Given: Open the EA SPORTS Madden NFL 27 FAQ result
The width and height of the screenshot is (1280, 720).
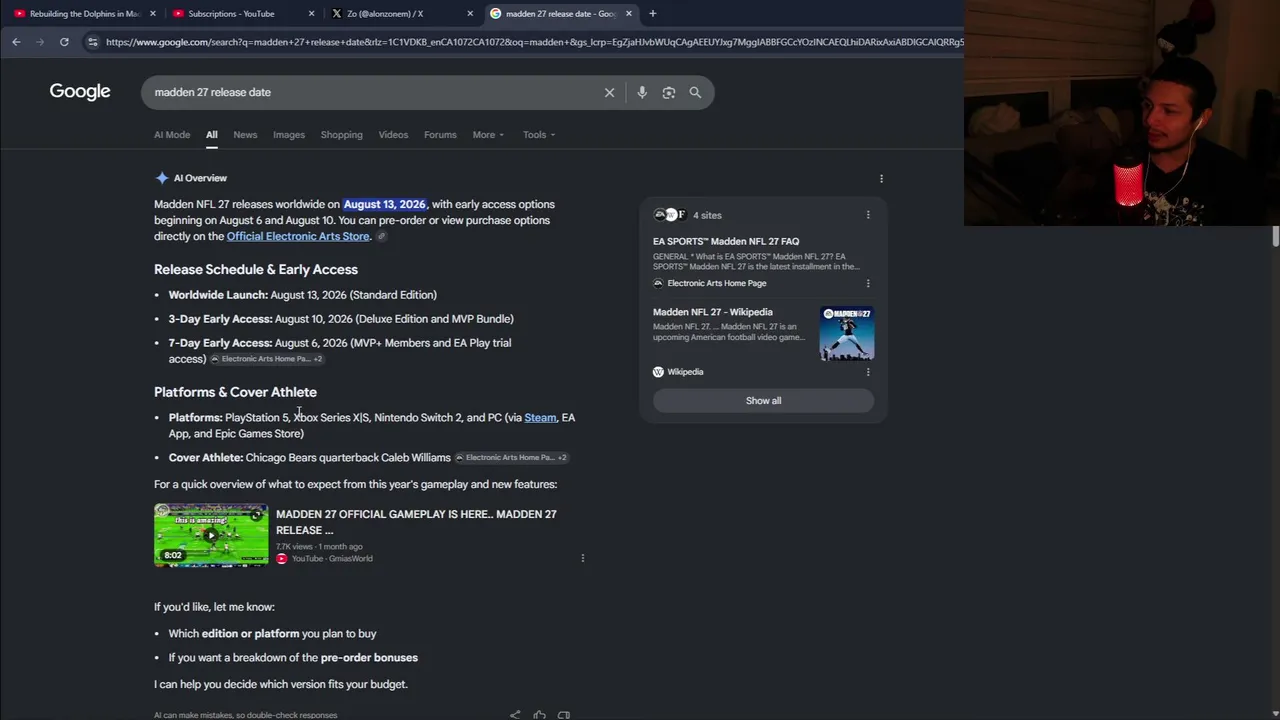Looking at the screenshot, I should point(726,242).
